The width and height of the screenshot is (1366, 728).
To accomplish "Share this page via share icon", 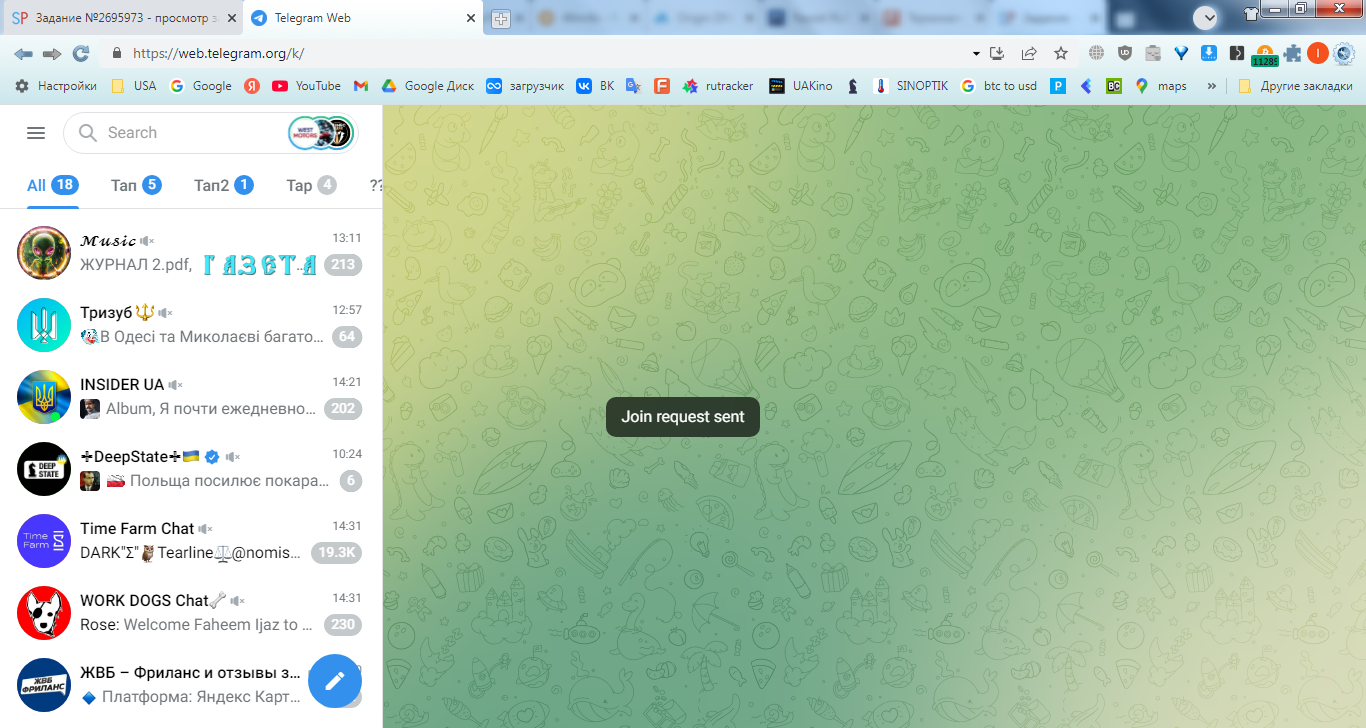I will point(1028,53).
